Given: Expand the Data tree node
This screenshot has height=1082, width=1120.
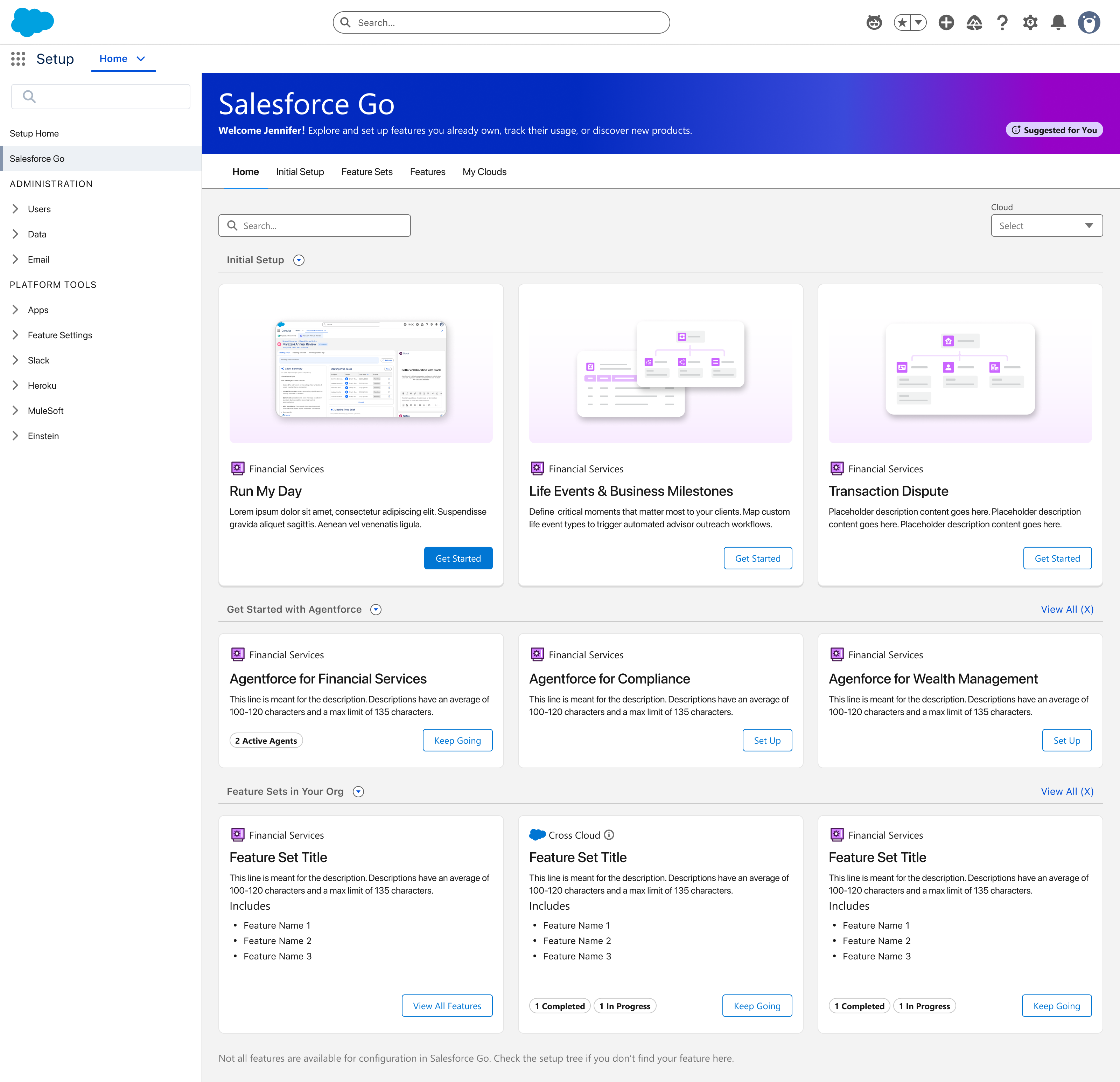Looking at the screenshot, I should coord(15,234).
